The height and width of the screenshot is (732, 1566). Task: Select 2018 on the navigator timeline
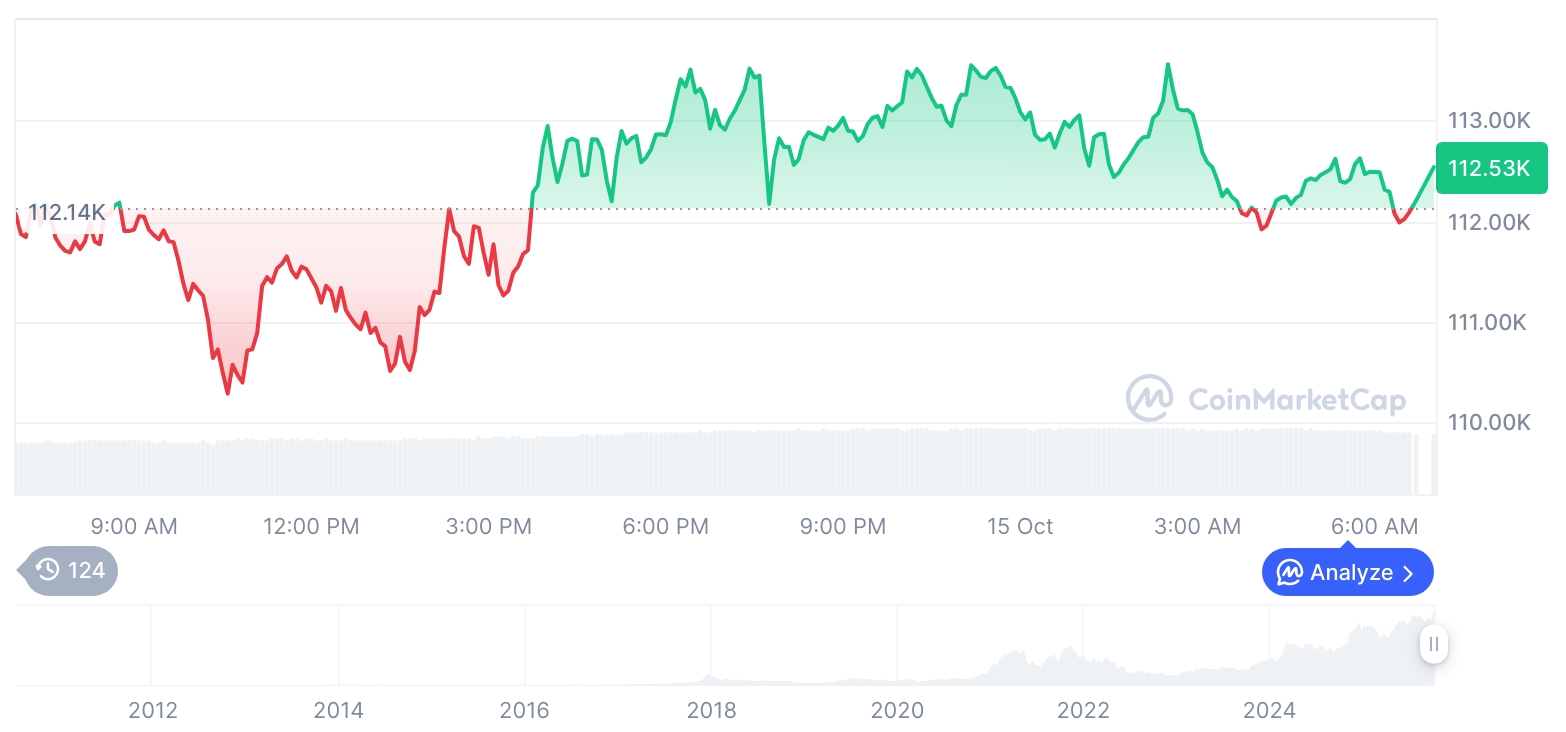click(x=711, y=710)
